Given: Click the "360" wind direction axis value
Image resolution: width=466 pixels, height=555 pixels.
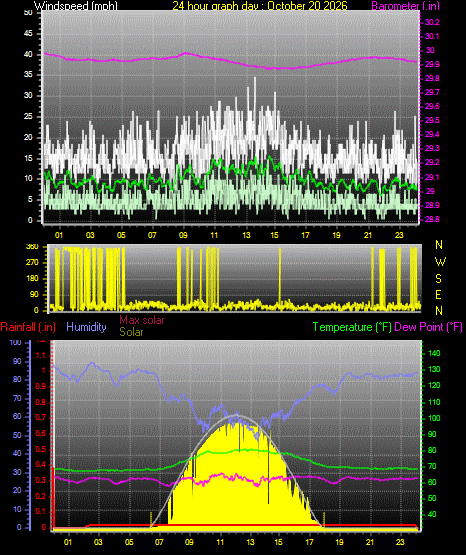Looking at the screenshot, I should point(33,247).
